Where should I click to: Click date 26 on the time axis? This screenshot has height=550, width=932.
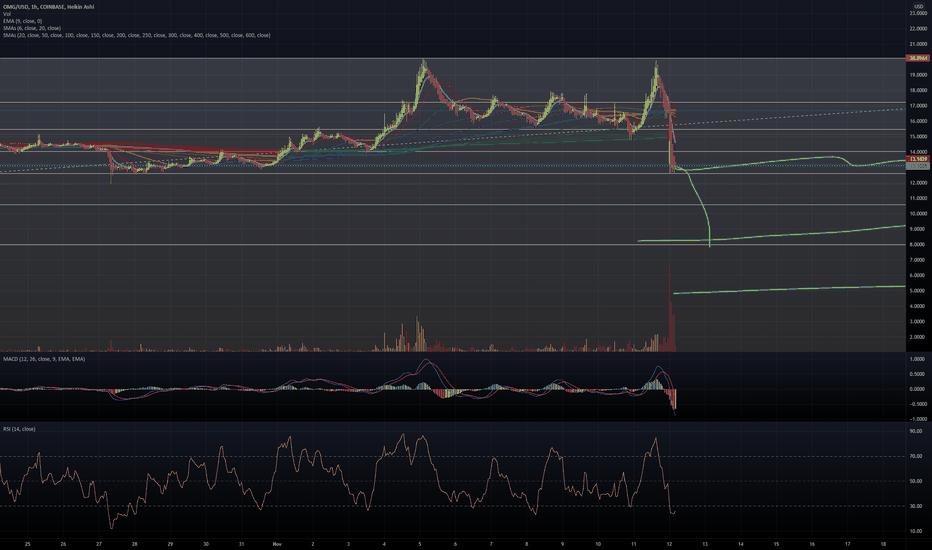point(64,544)
